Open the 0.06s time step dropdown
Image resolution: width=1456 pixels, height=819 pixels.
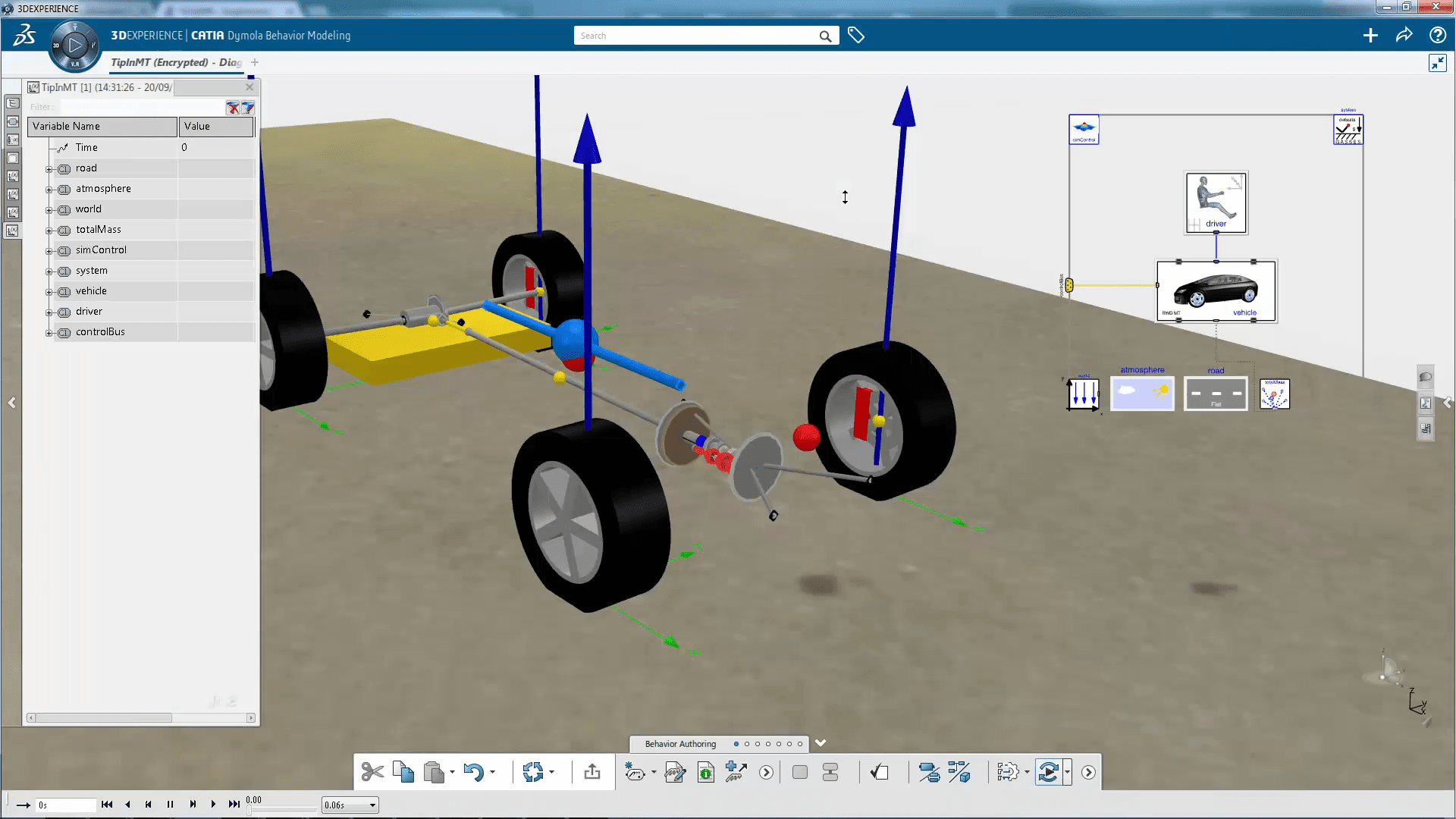[x=372, y=805]
